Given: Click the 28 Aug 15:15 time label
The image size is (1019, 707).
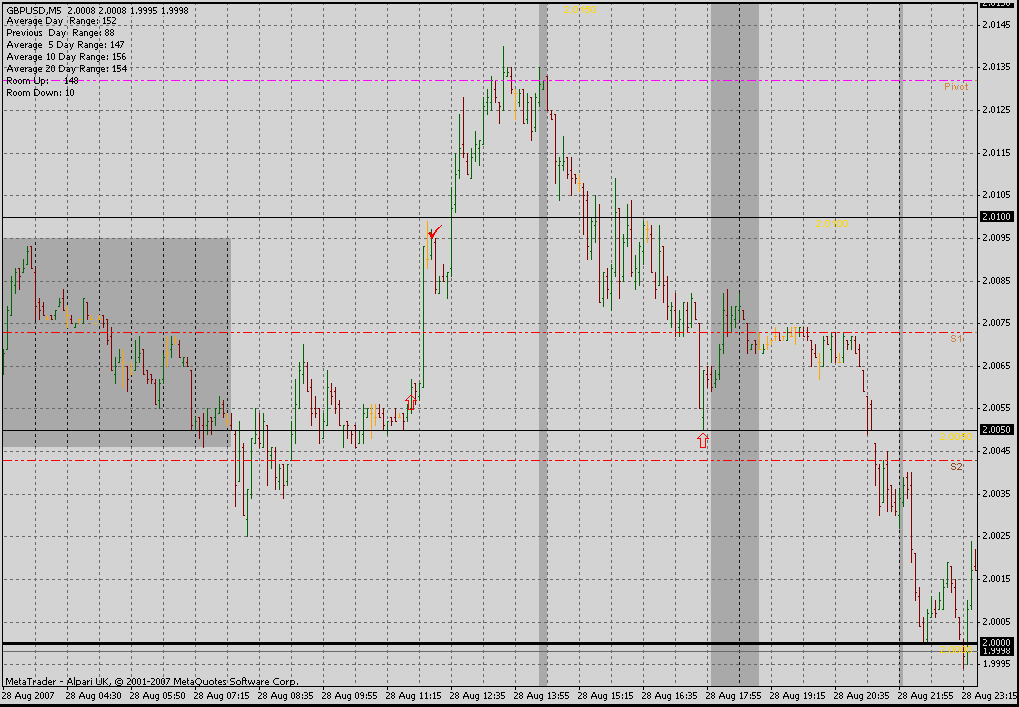Looking at the screenshot, I should click(606, 696).
